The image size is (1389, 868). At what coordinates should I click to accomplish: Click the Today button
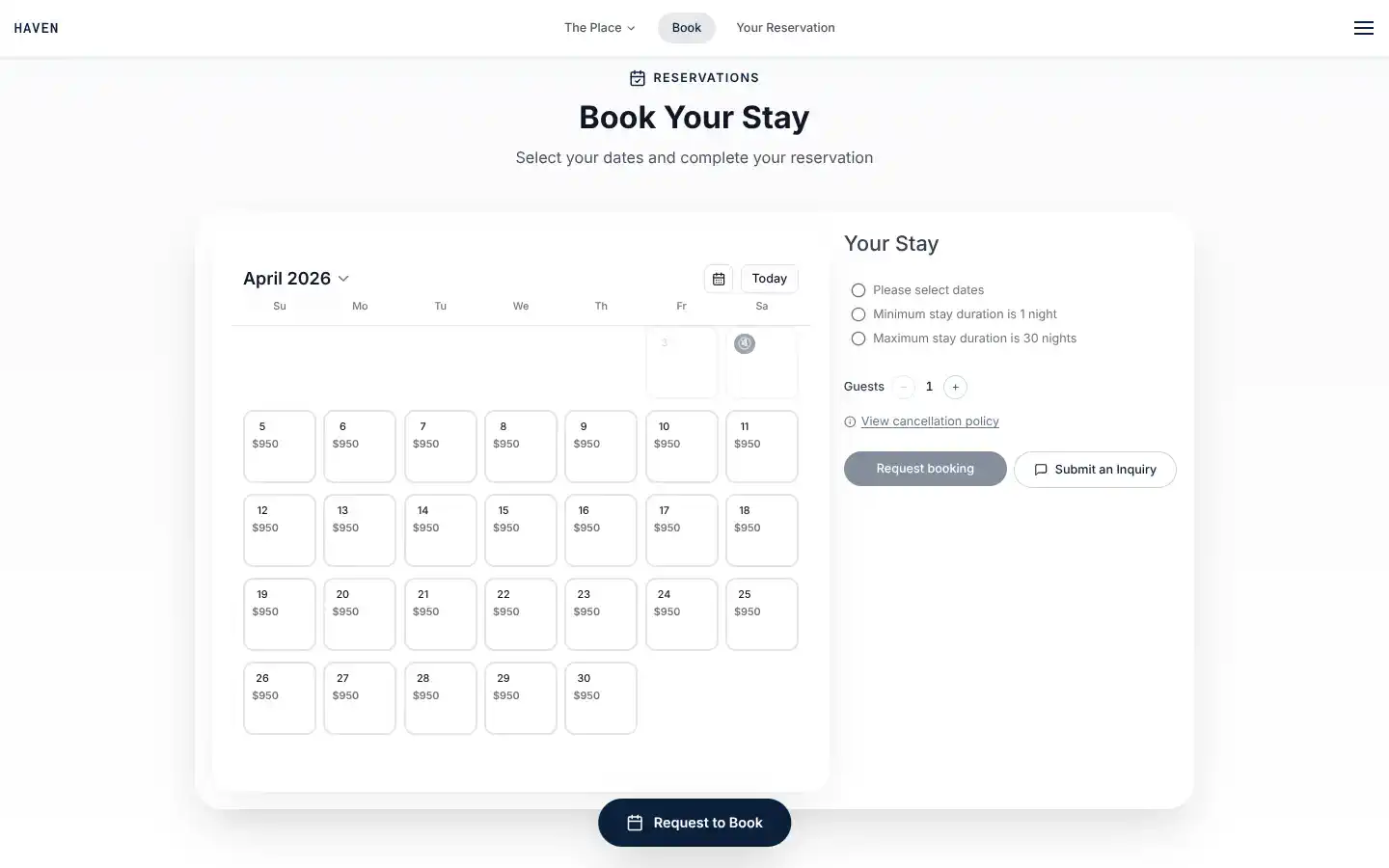pyautogui.click(x=769, y=279)
